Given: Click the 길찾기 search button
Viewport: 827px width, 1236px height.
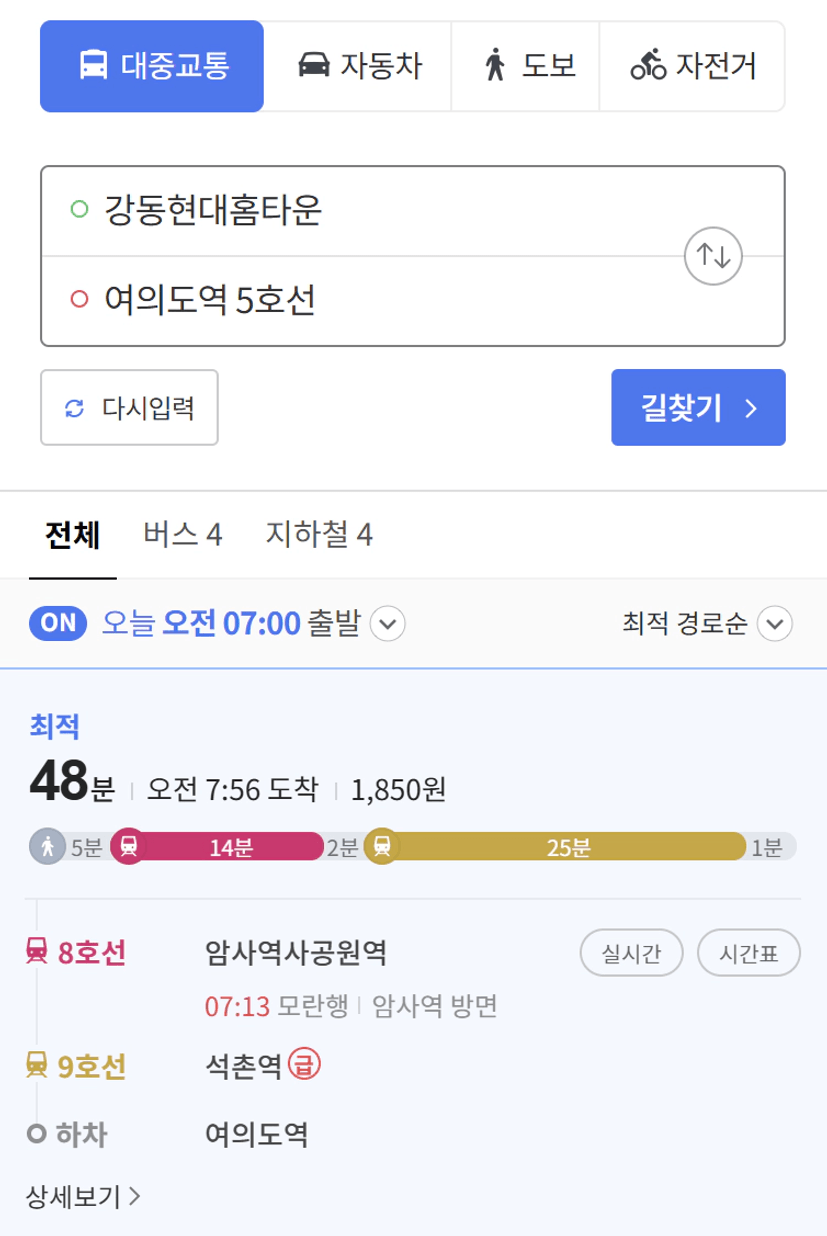Looking at the screenshot, I should coord(698,407).
